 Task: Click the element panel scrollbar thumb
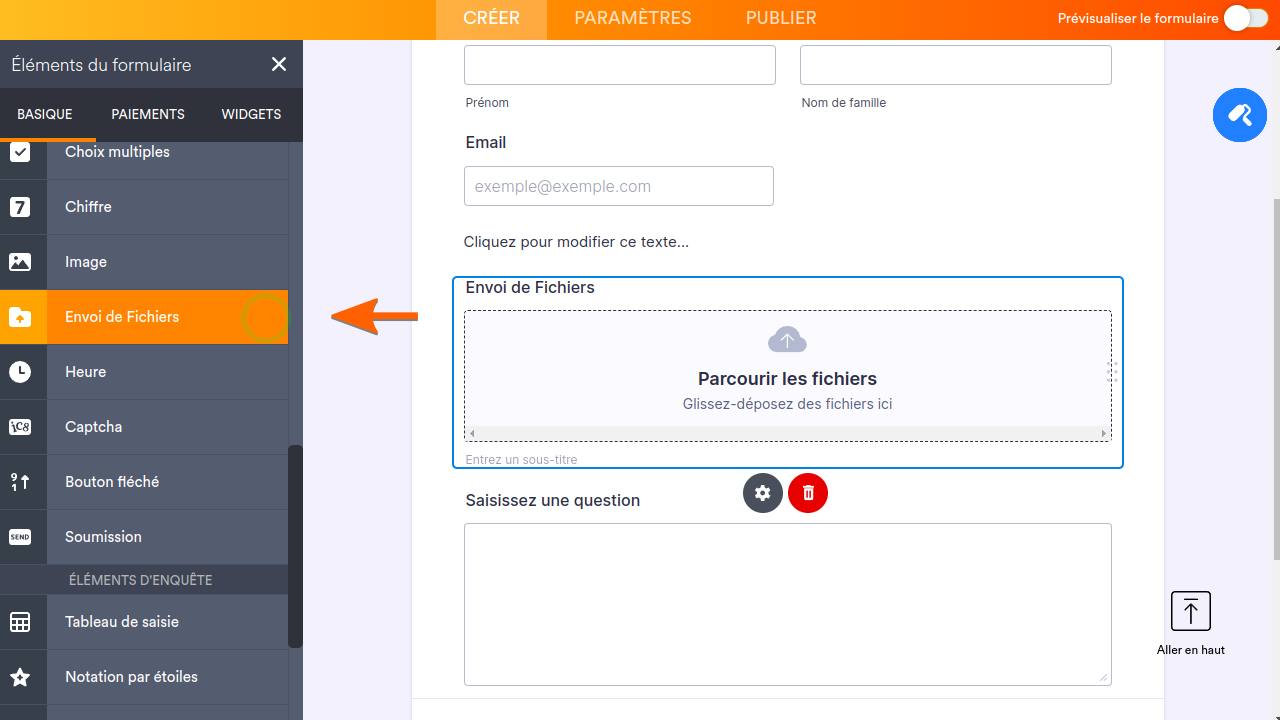(295, 546)
